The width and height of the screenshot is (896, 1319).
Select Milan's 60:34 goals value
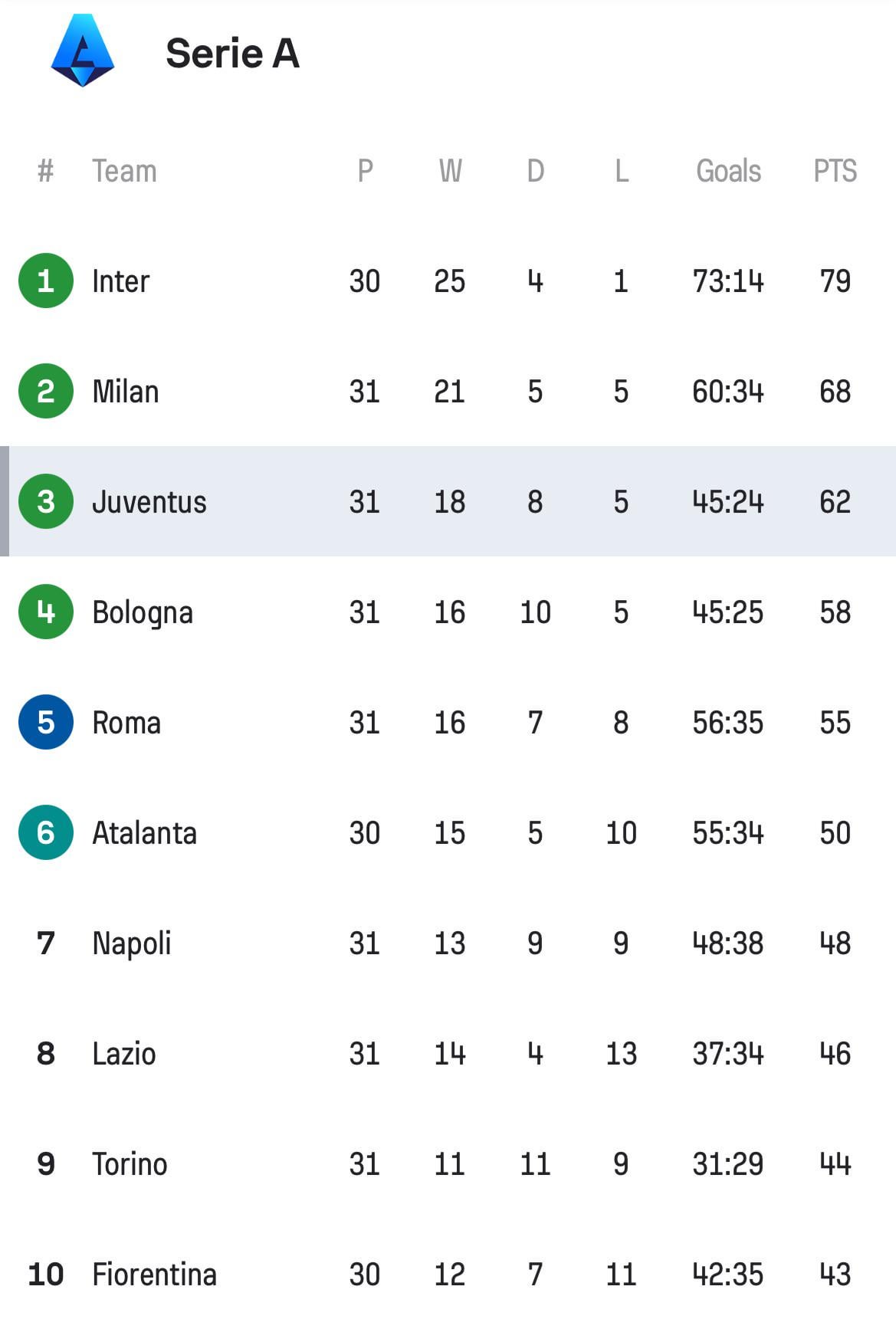click(728, 392)
